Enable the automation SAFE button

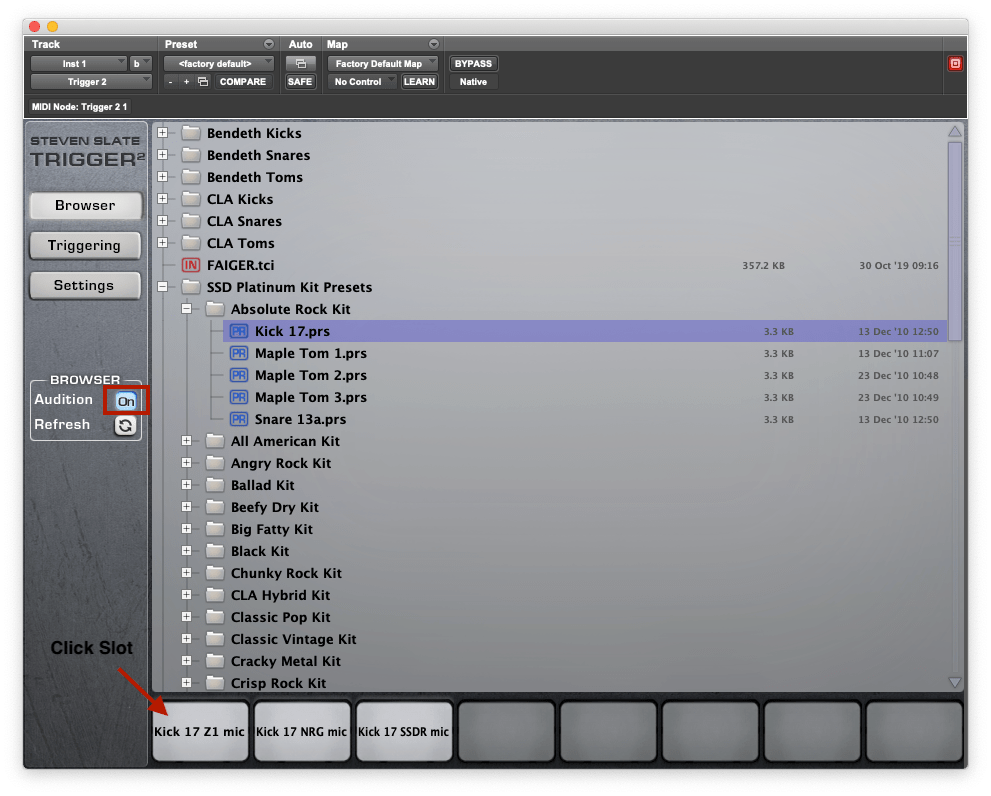coord(300,82)
